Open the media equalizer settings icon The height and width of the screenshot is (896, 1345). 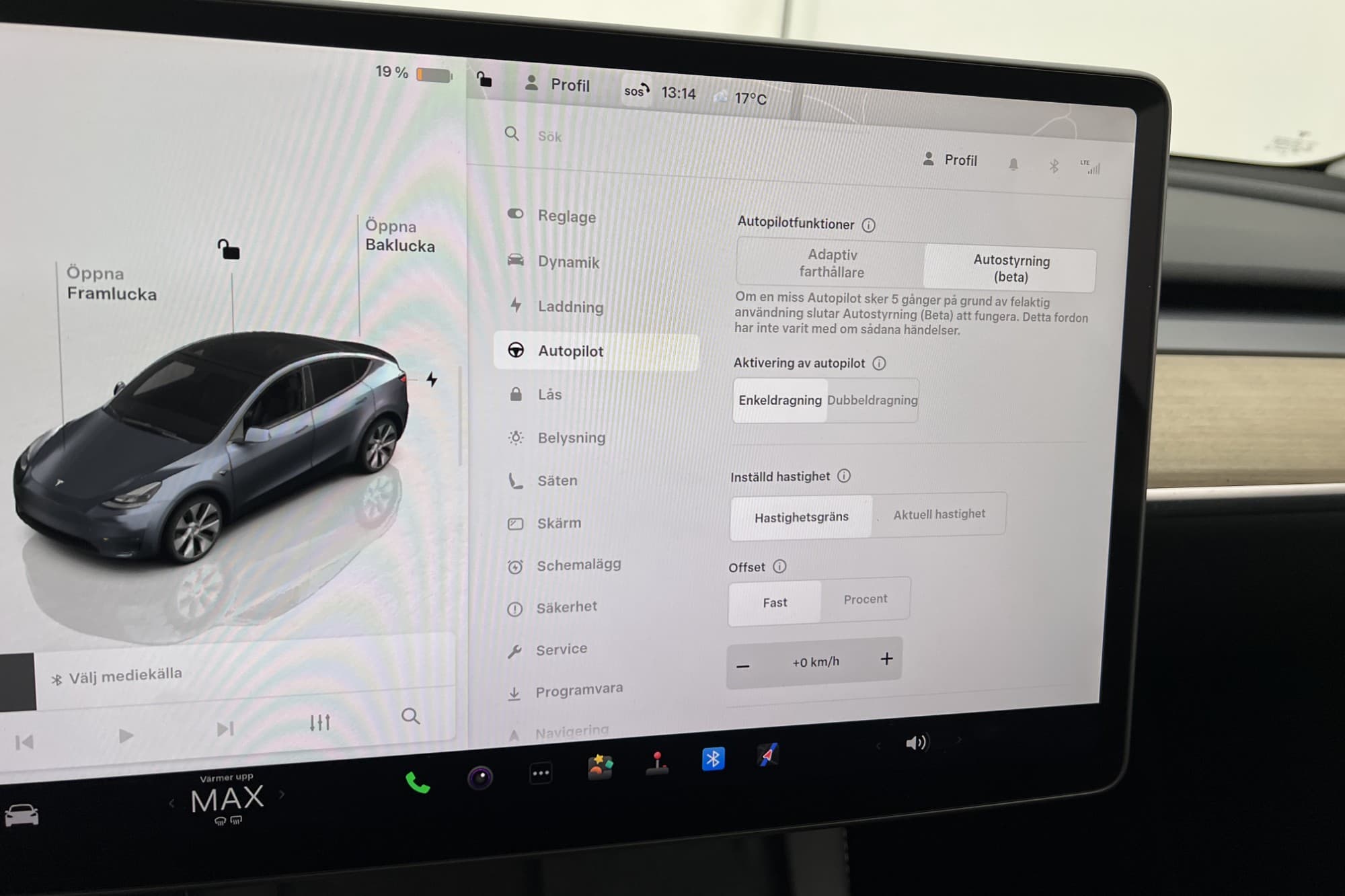click(319, 723)
